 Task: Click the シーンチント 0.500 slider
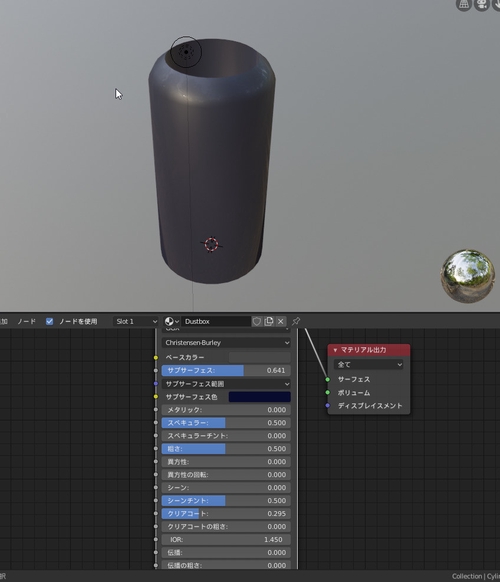click(226, 501)
